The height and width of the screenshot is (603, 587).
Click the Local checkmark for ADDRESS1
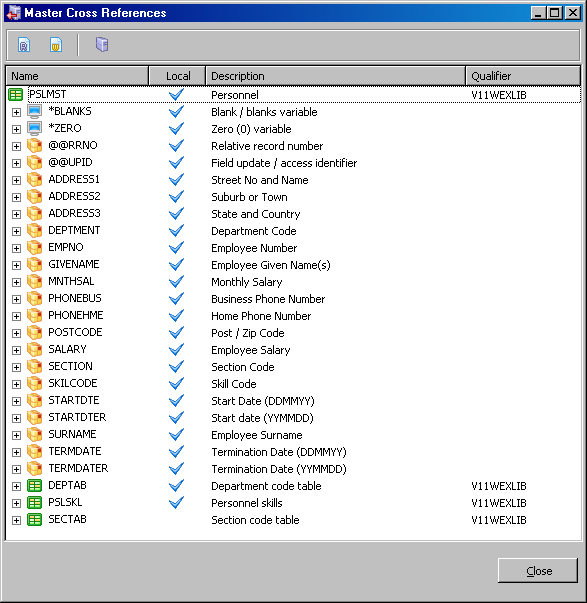tap(177, 179)
